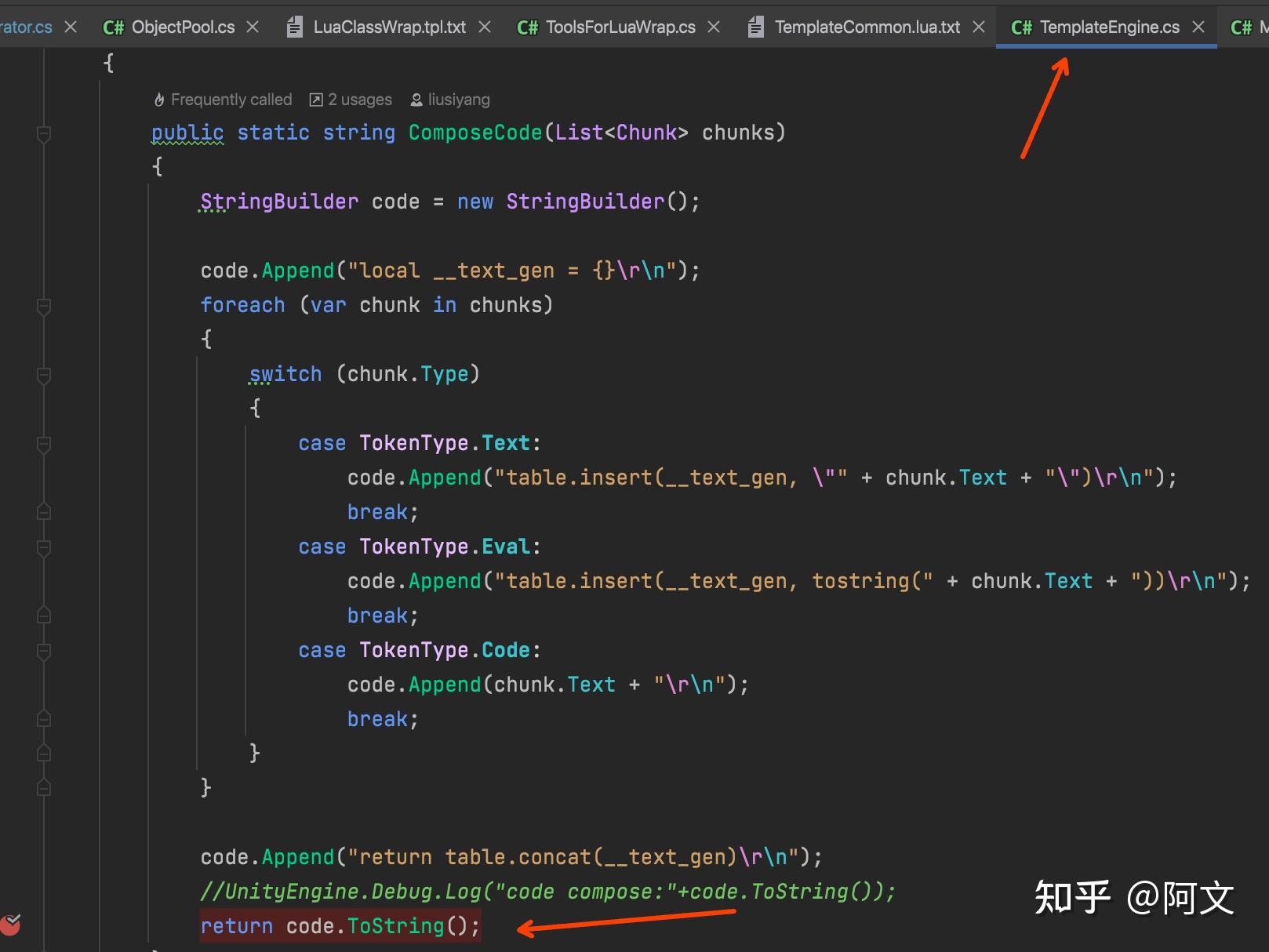Click the Frequently called flame hint
1269x952 pixels.
pyautogui.click(x=223, y=100)
